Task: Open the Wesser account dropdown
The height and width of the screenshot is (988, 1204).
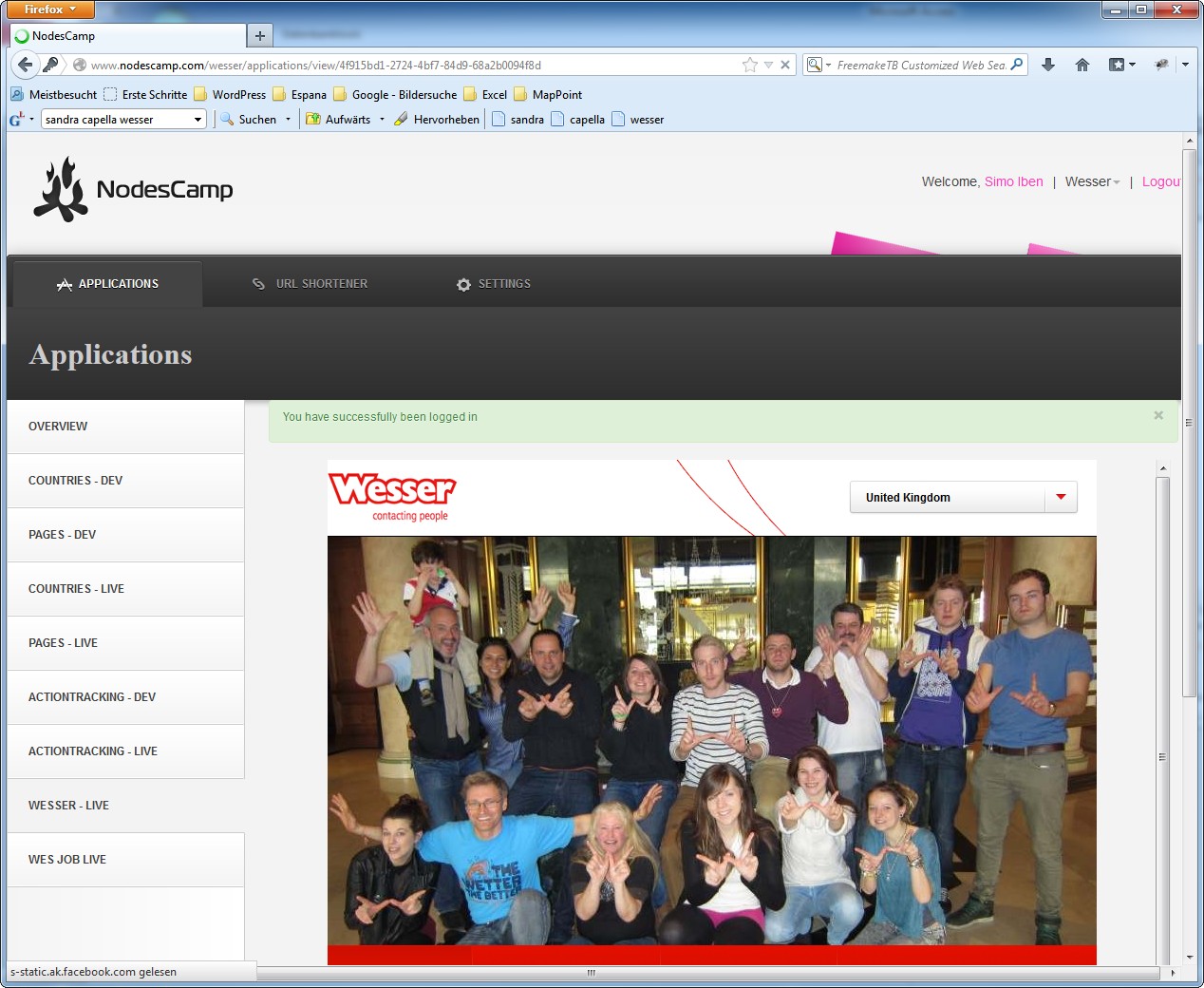Action: coord(1092,181)
